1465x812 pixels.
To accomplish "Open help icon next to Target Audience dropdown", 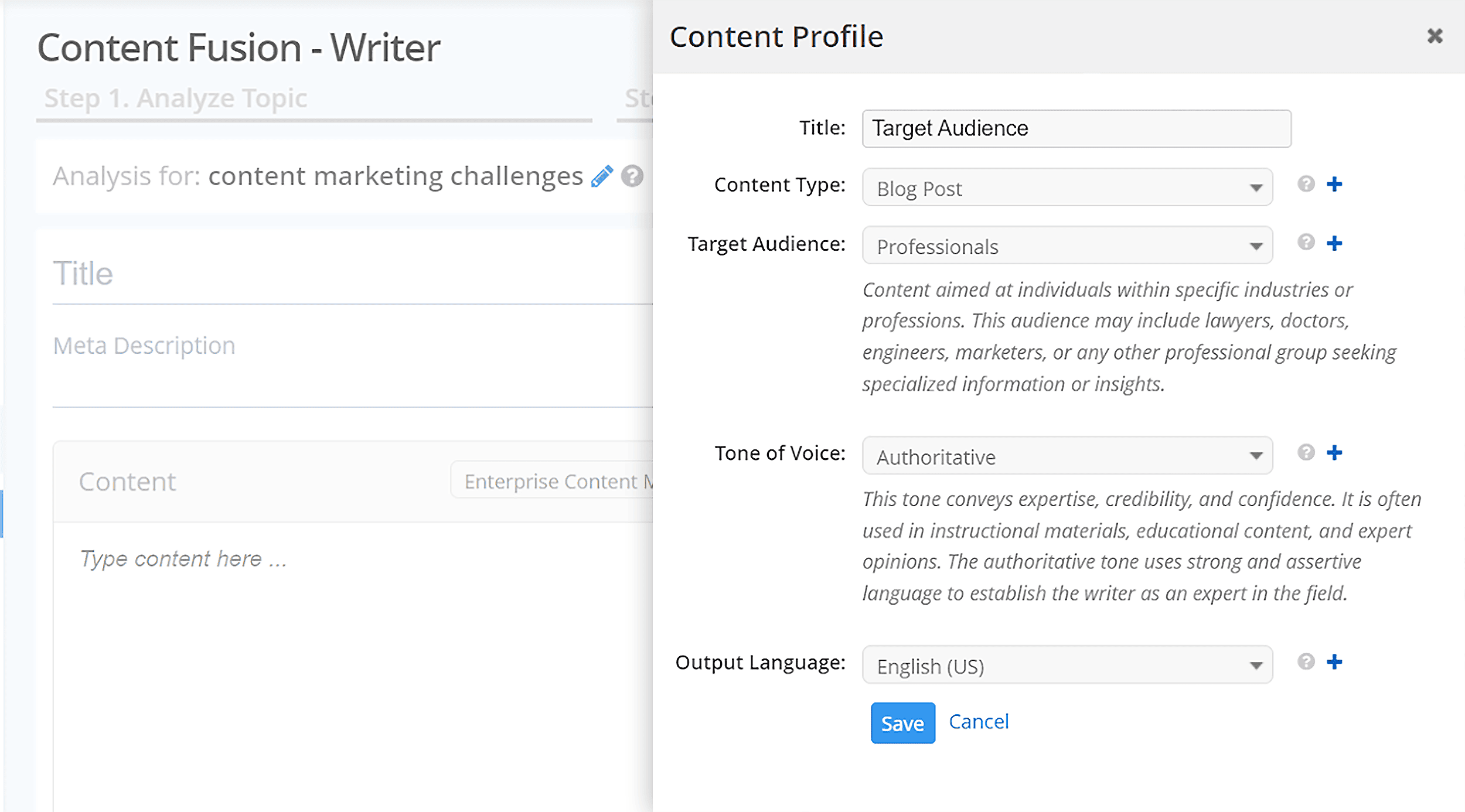I will click(x=1306, y=242).
